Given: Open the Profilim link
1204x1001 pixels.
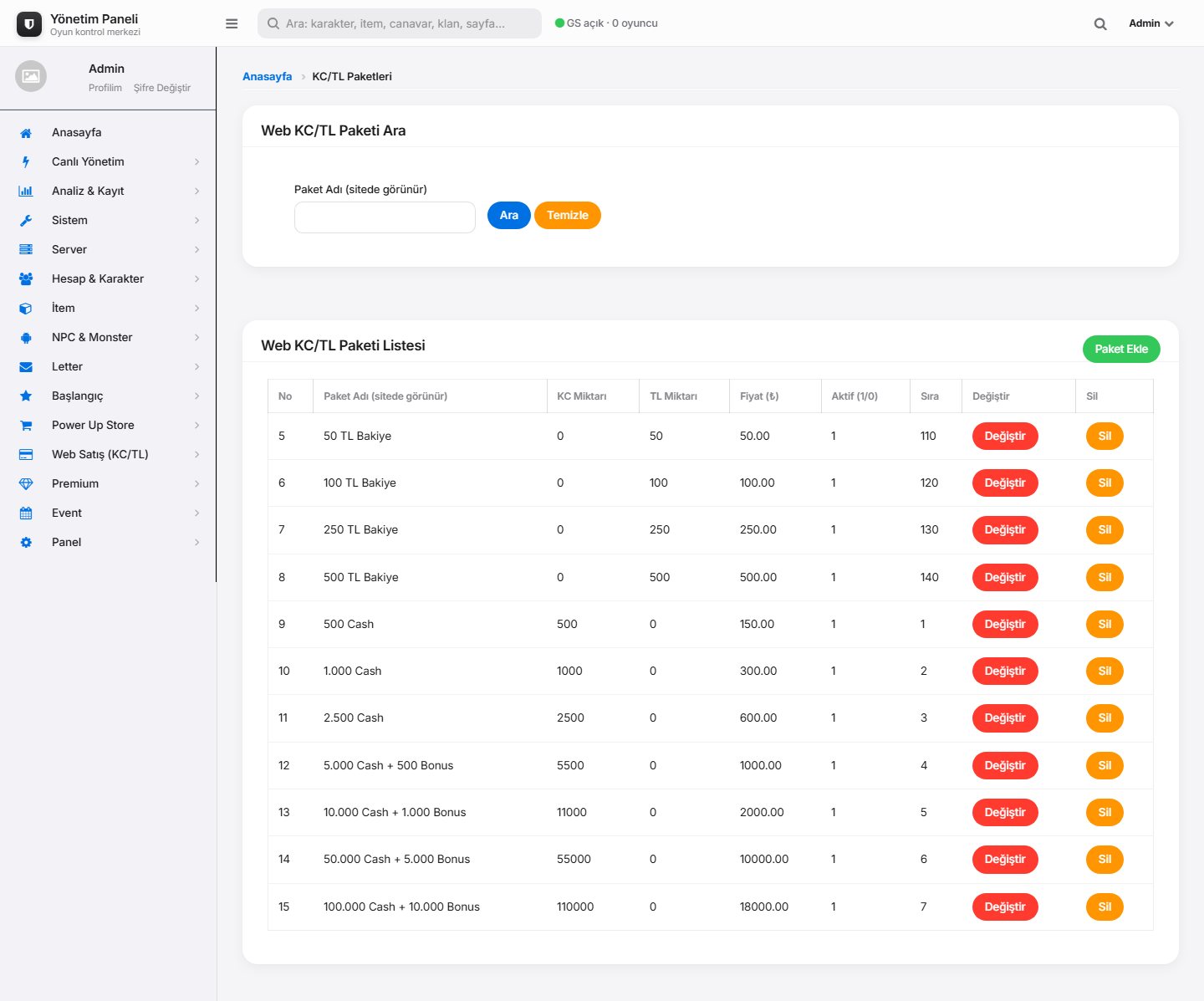Looking at the screenshot, I should (x=105, y=88).
